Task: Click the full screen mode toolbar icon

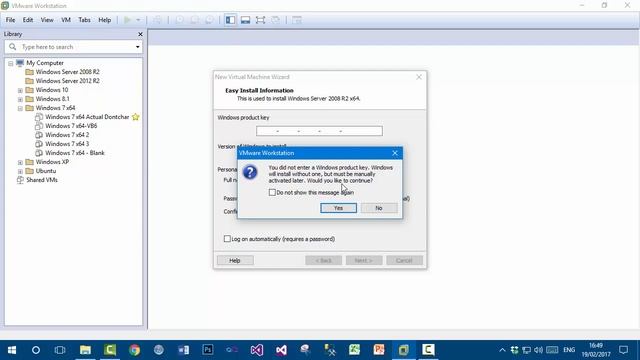Action: [260, 20]
